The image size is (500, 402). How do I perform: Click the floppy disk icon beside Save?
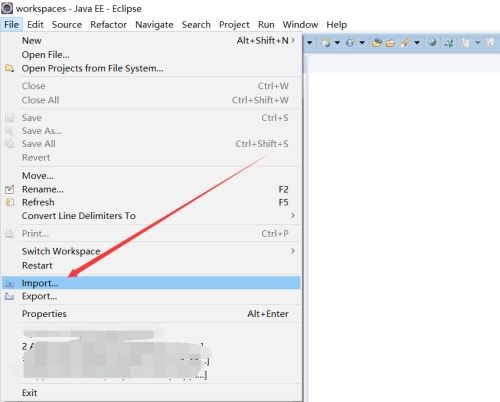click(x=9, y=118)
